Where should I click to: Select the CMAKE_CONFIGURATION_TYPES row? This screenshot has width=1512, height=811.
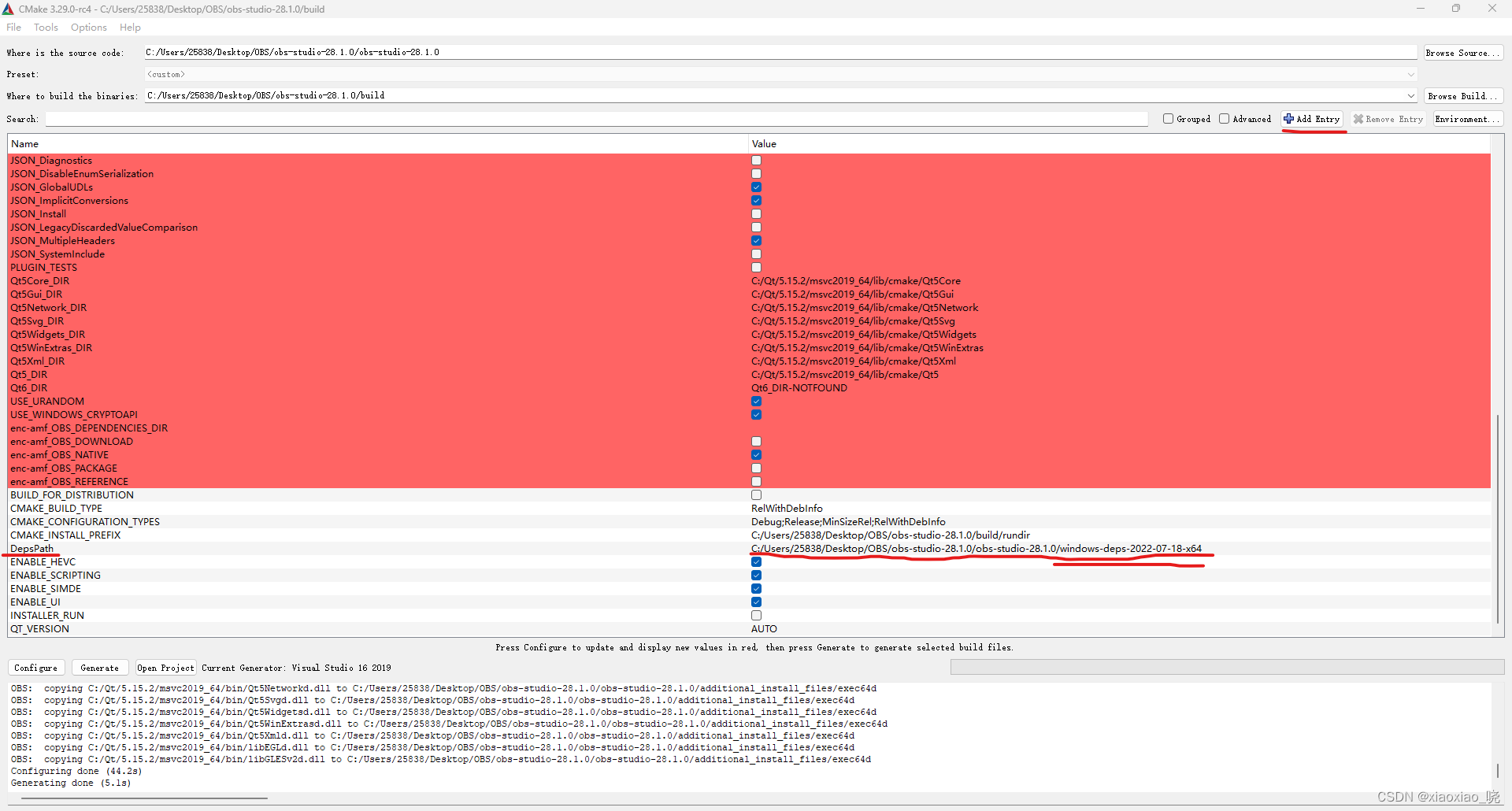(x=749, y=522)
